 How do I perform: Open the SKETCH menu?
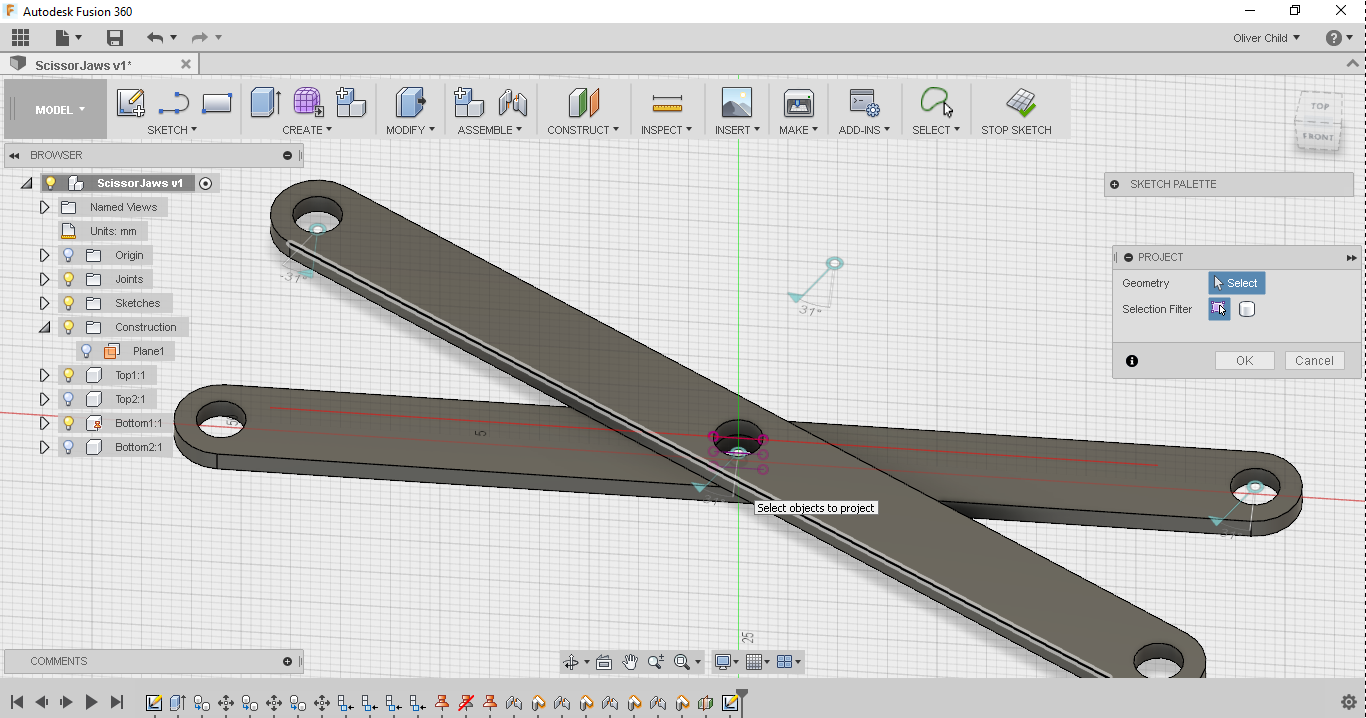click(172, 130)
